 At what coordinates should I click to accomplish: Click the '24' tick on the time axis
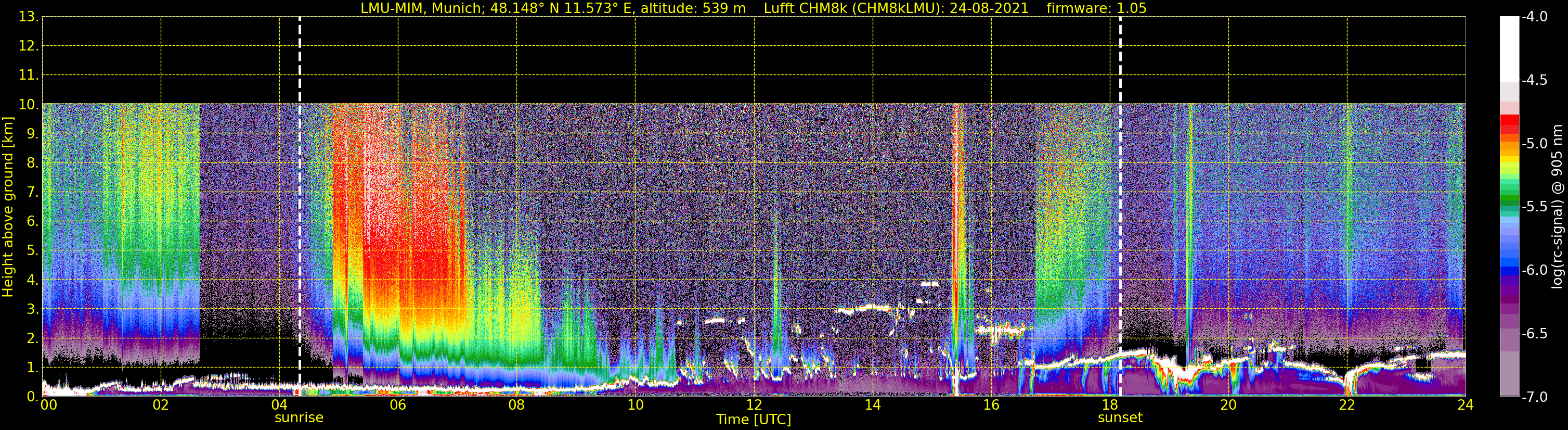(1466, 405)
